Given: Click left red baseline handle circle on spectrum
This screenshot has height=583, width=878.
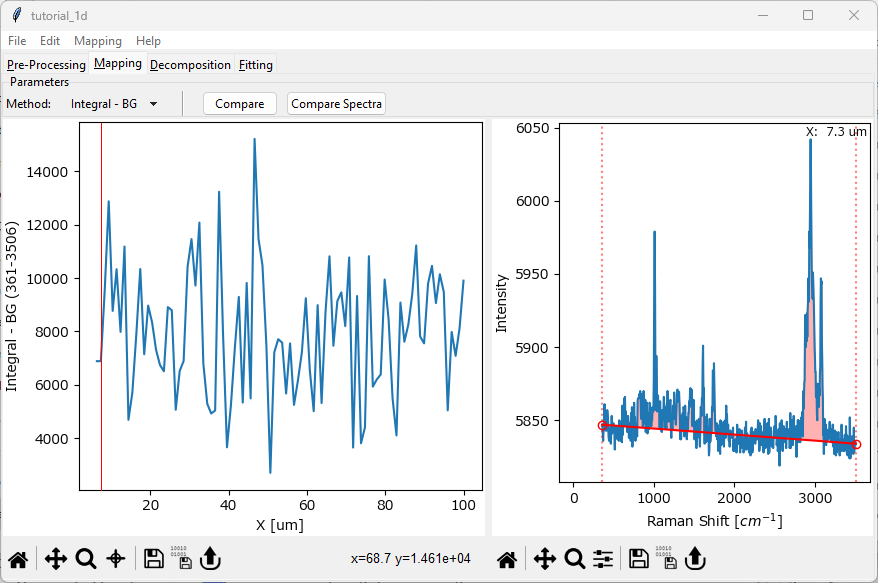Looking at the screenshot, I should coord(603,426).
